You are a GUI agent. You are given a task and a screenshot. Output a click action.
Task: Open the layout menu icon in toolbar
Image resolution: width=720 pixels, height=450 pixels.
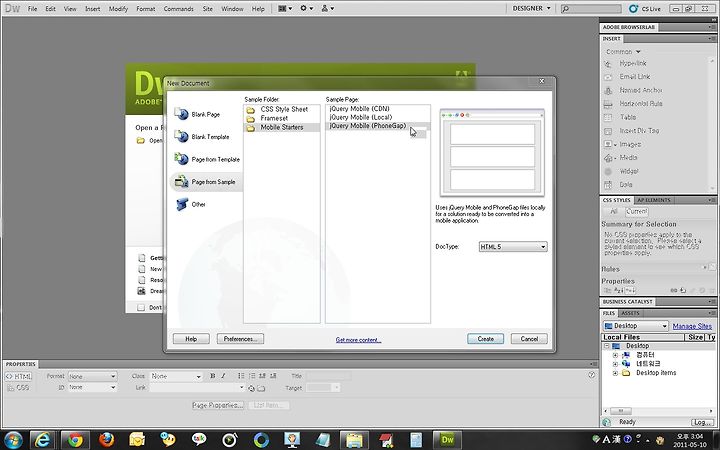point(285,8)
